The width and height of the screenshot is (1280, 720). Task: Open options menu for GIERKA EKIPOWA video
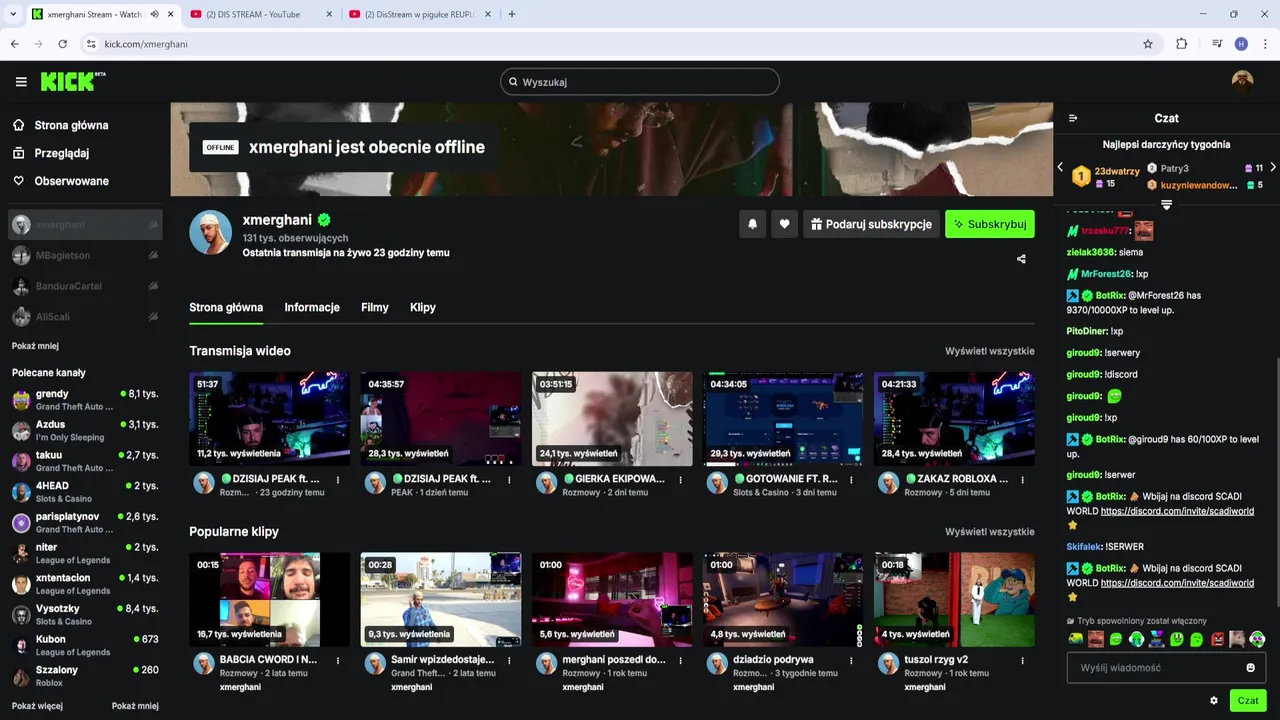click(681, 479)
